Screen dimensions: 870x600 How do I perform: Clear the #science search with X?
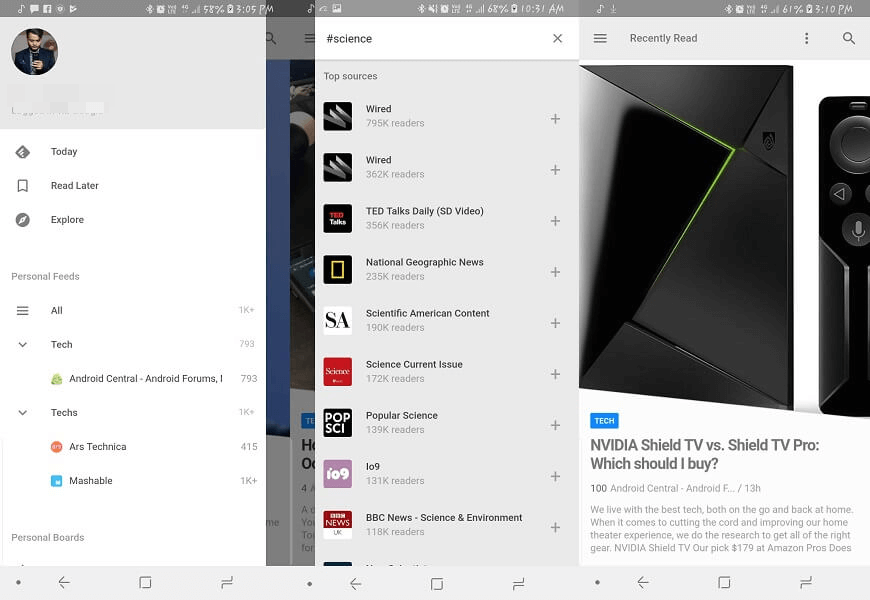[558, 38]
